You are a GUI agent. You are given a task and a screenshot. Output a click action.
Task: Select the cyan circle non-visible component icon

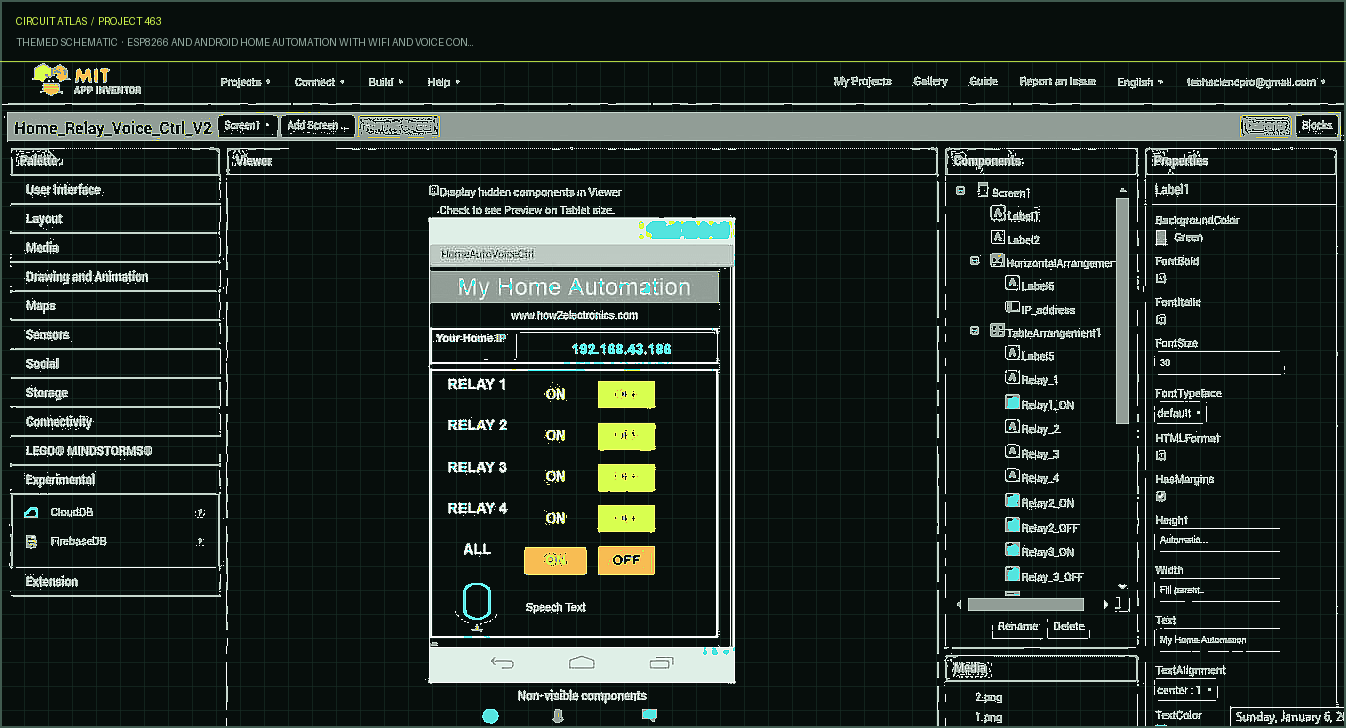coord(490,716)
